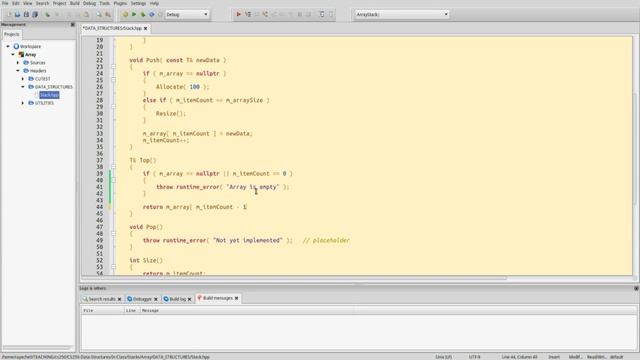Open the Settings menu

(x=138, y=3)
